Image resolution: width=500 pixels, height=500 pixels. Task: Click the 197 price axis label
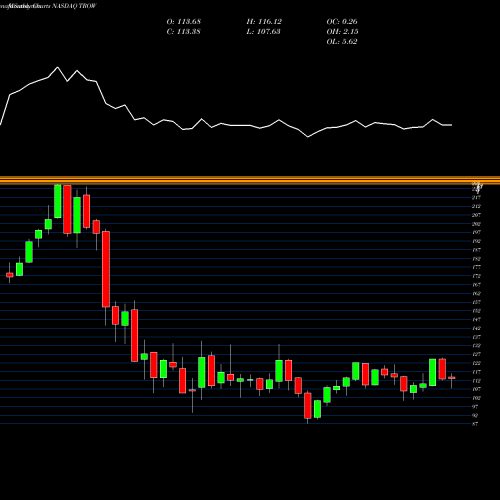pos(476,232)
